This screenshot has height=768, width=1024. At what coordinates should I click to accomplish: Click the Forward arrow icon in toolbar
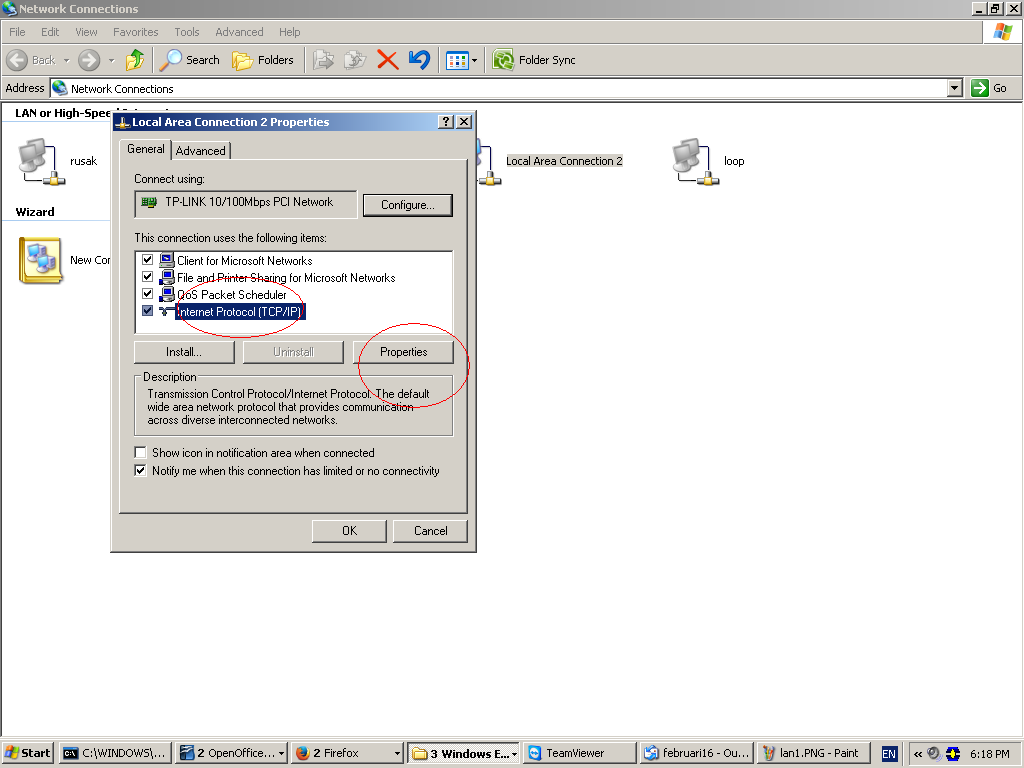[x=89, y=60]
